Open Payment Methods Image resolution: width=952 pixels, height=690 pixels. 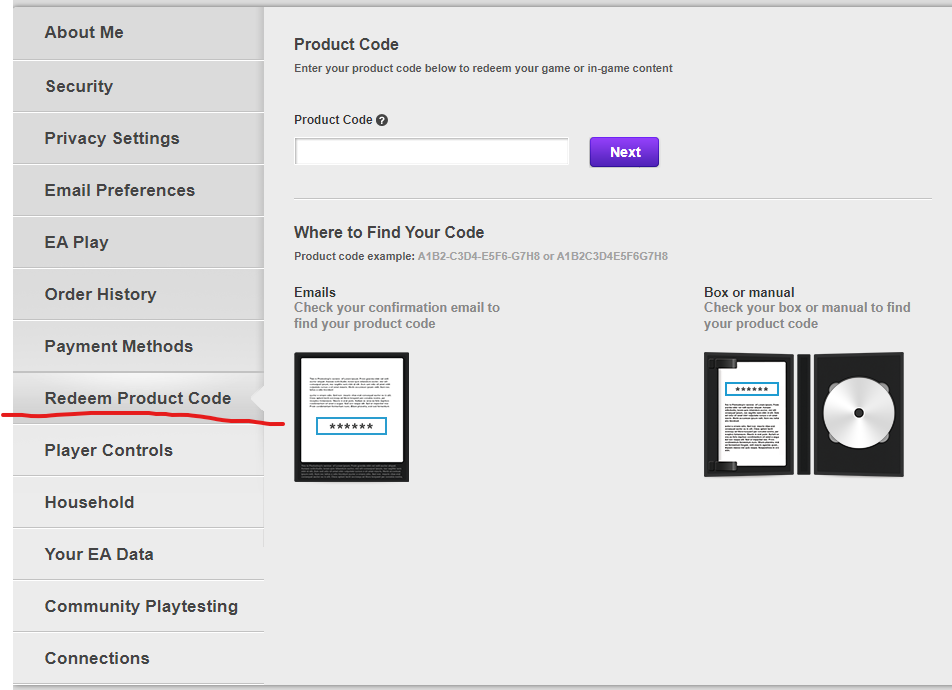(x=138, y=346)
